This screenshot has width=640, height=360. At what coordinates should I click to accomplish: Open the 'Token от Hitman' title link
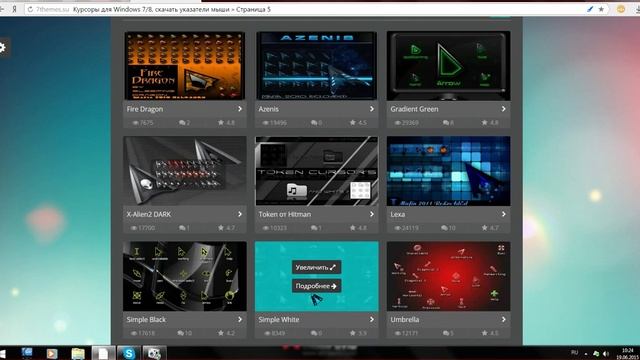point(284,214)
